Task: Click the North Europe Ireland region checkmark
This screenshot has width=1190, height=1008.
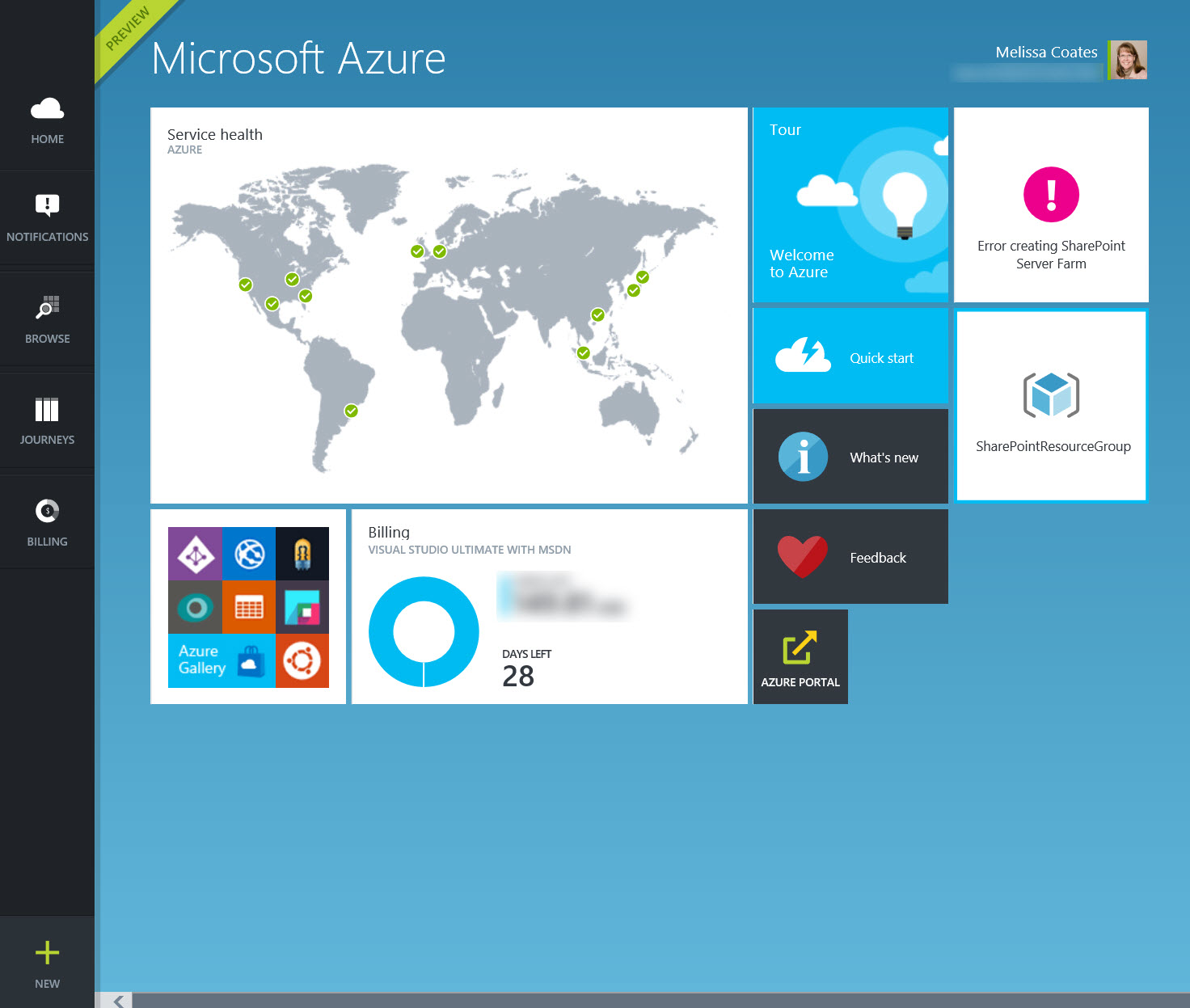Action: tap(417, 251)
